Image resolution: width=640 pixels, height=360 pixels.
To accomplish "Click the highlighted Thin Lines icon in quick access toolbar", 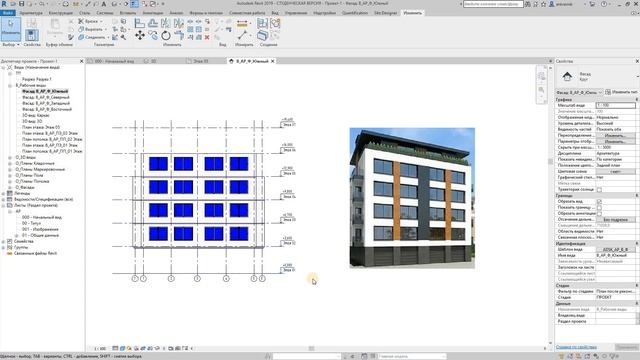I will pyautogui.click(x=134, y=4).
